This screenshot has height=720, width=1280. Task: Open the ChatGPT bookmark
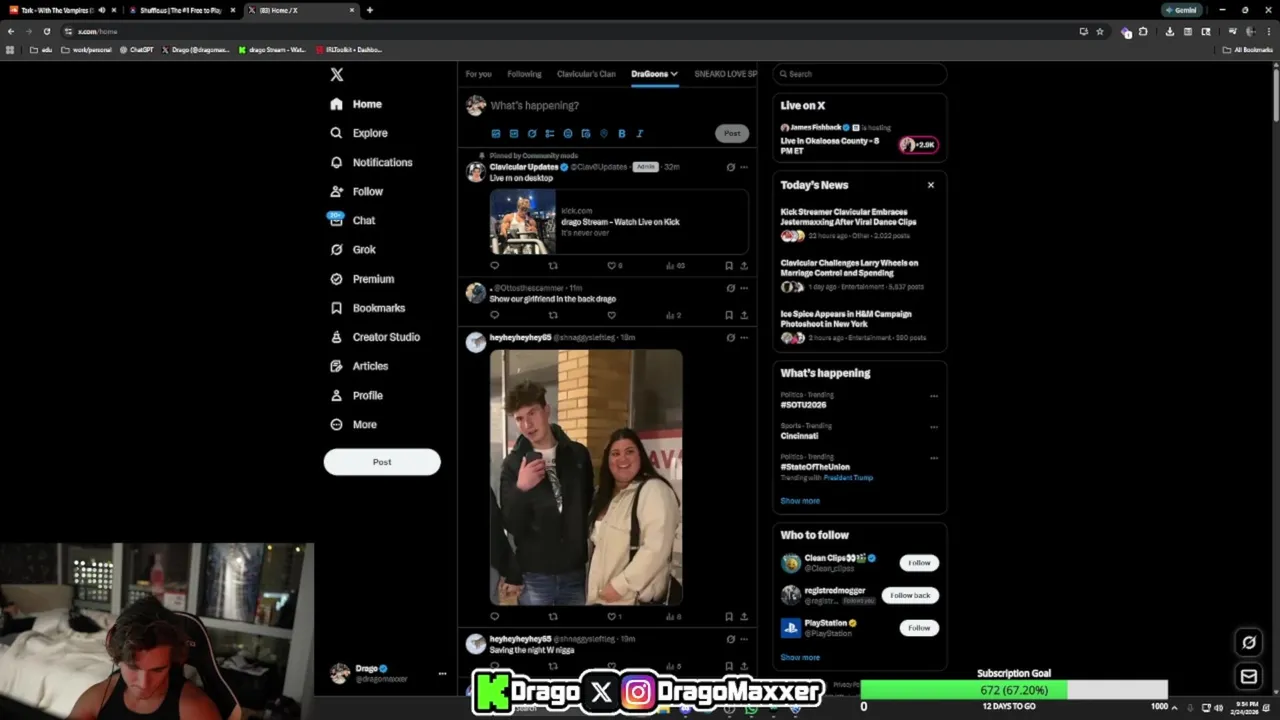pyautogui.click(x=137, y=49)
